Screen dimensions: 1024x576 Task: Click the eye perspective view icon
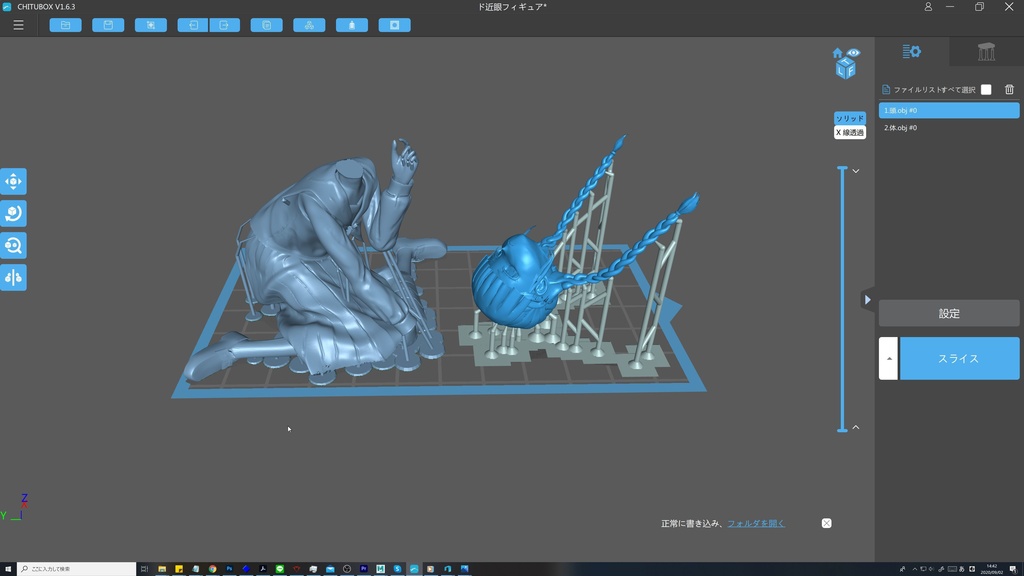pyautogui.click(x=854, y=52)
